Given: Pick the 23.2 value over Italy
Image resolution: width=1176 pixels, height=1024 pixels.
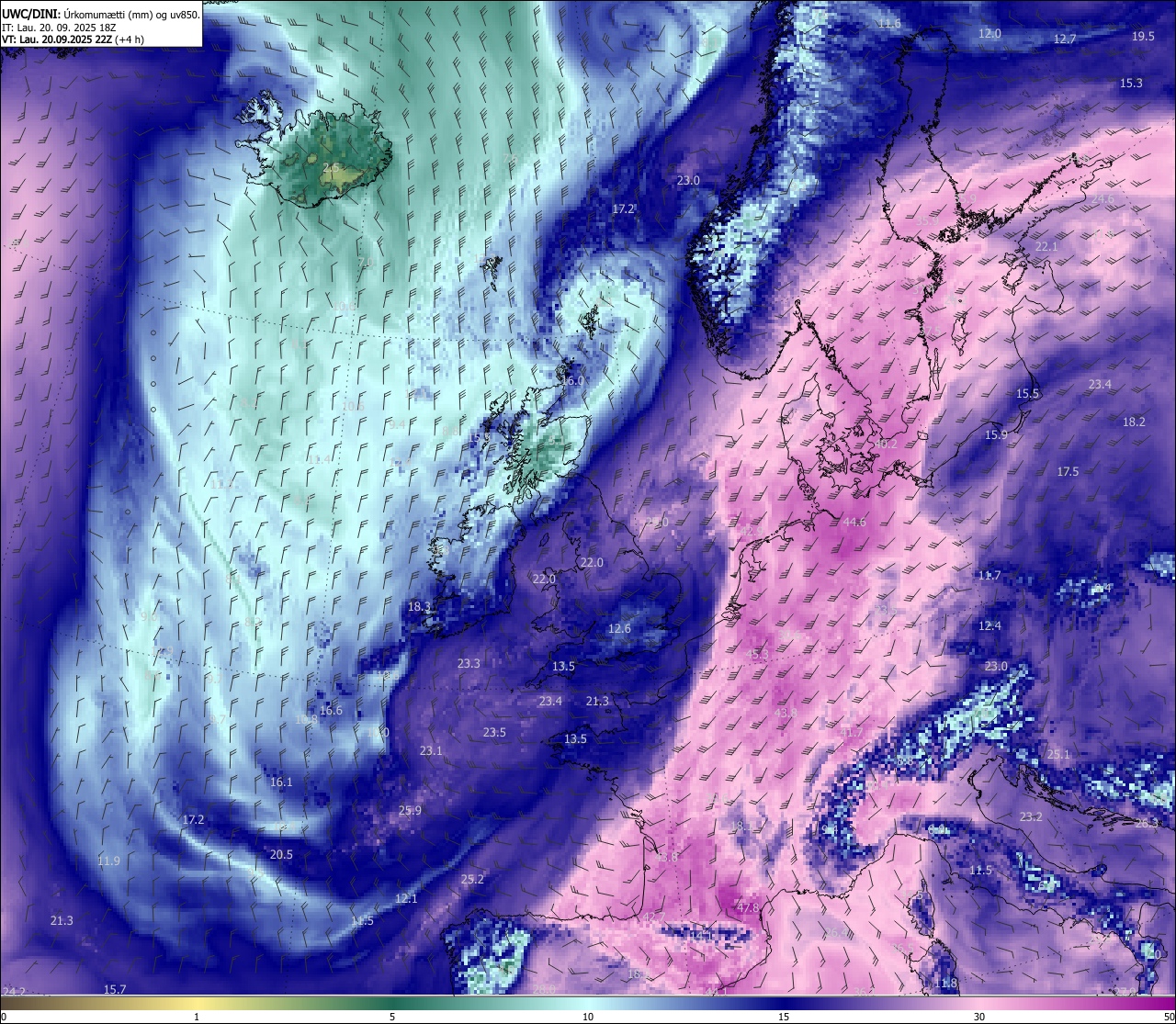Looking at the screenshot, I should coord(1031,817).
